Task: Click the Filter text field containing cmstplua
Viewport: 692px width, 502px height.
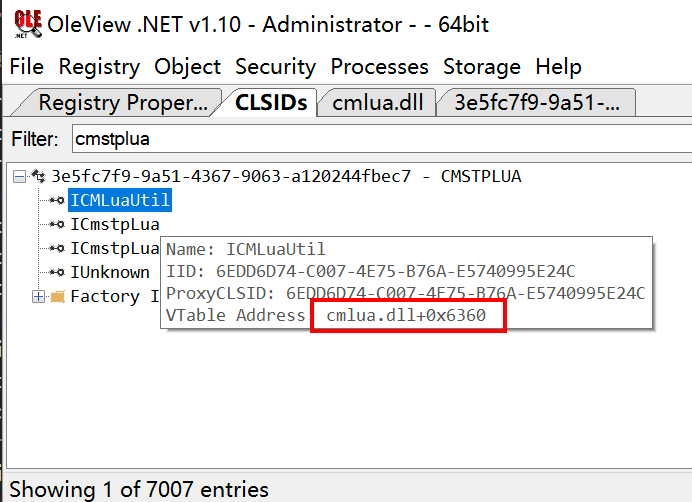Action: pyautogui.click(x=382, y=139)
